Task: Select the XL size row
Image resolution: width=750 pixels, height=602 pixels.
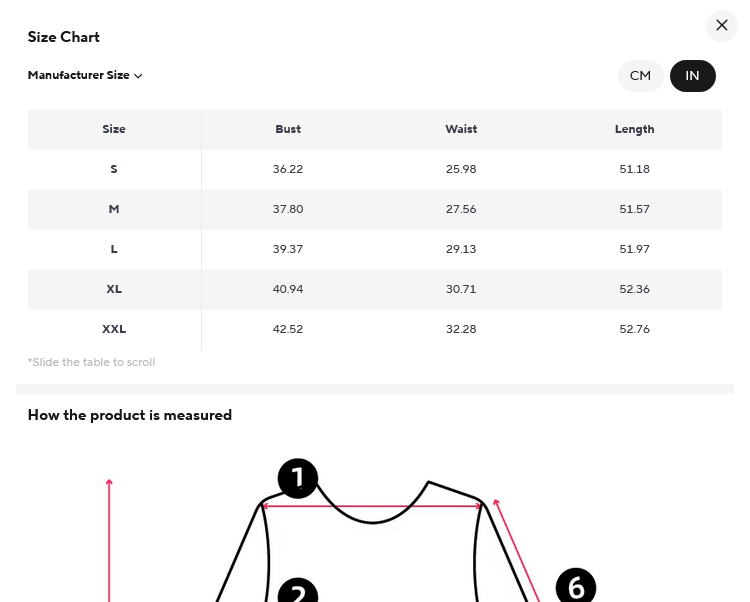Action: pos(114,289)
